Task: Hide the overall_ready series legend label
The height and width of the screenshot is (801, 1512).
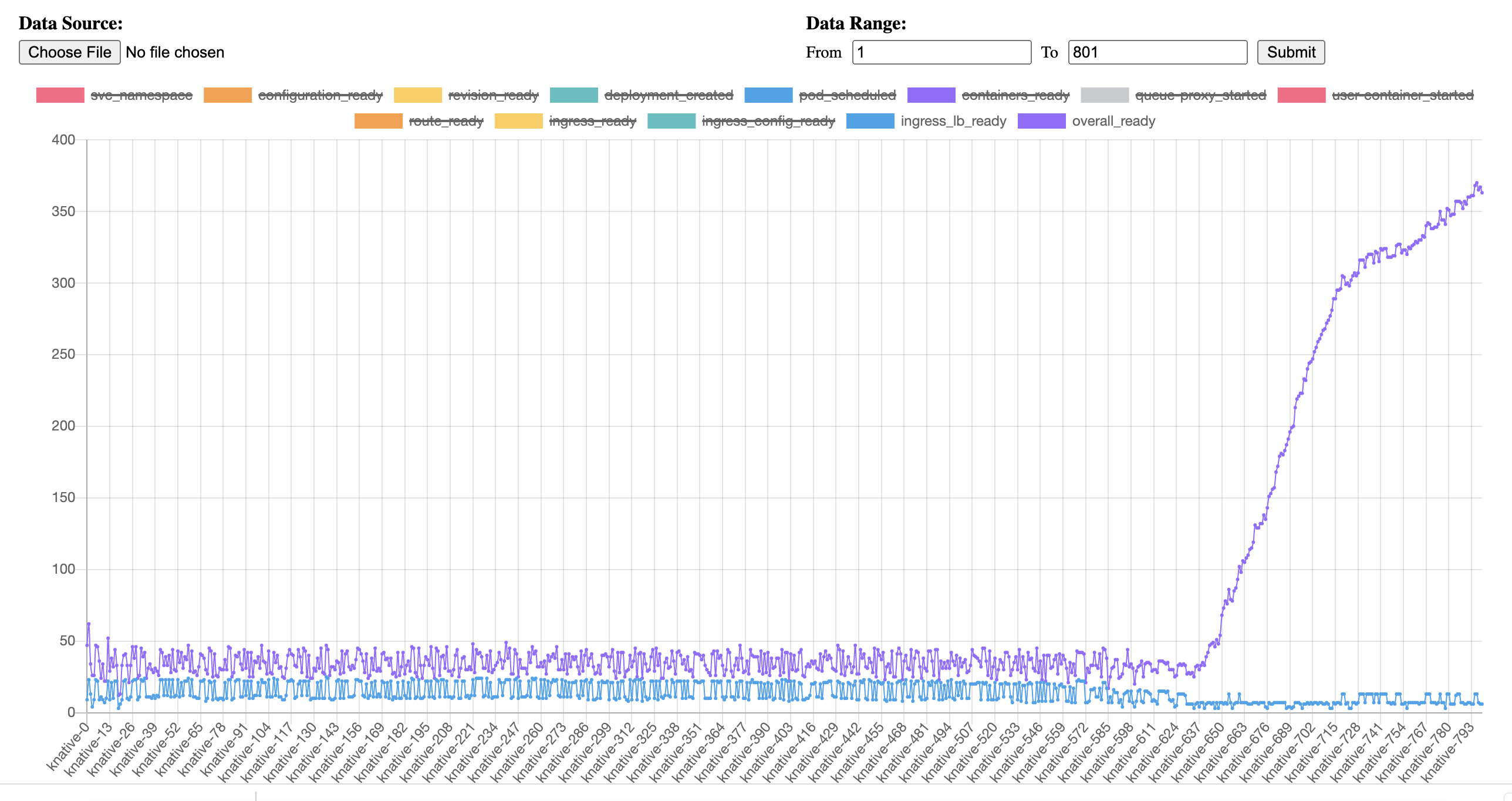Action: 1113,121
